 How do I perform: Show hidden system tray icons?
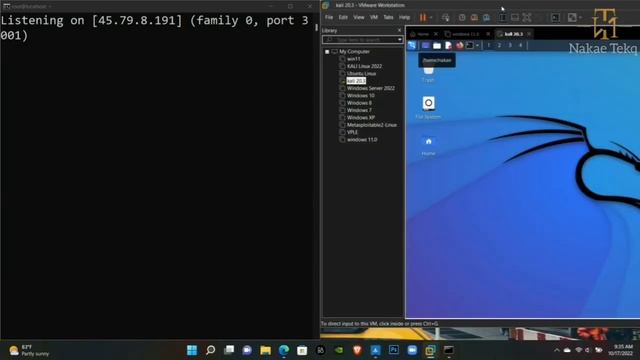(556, 350)
